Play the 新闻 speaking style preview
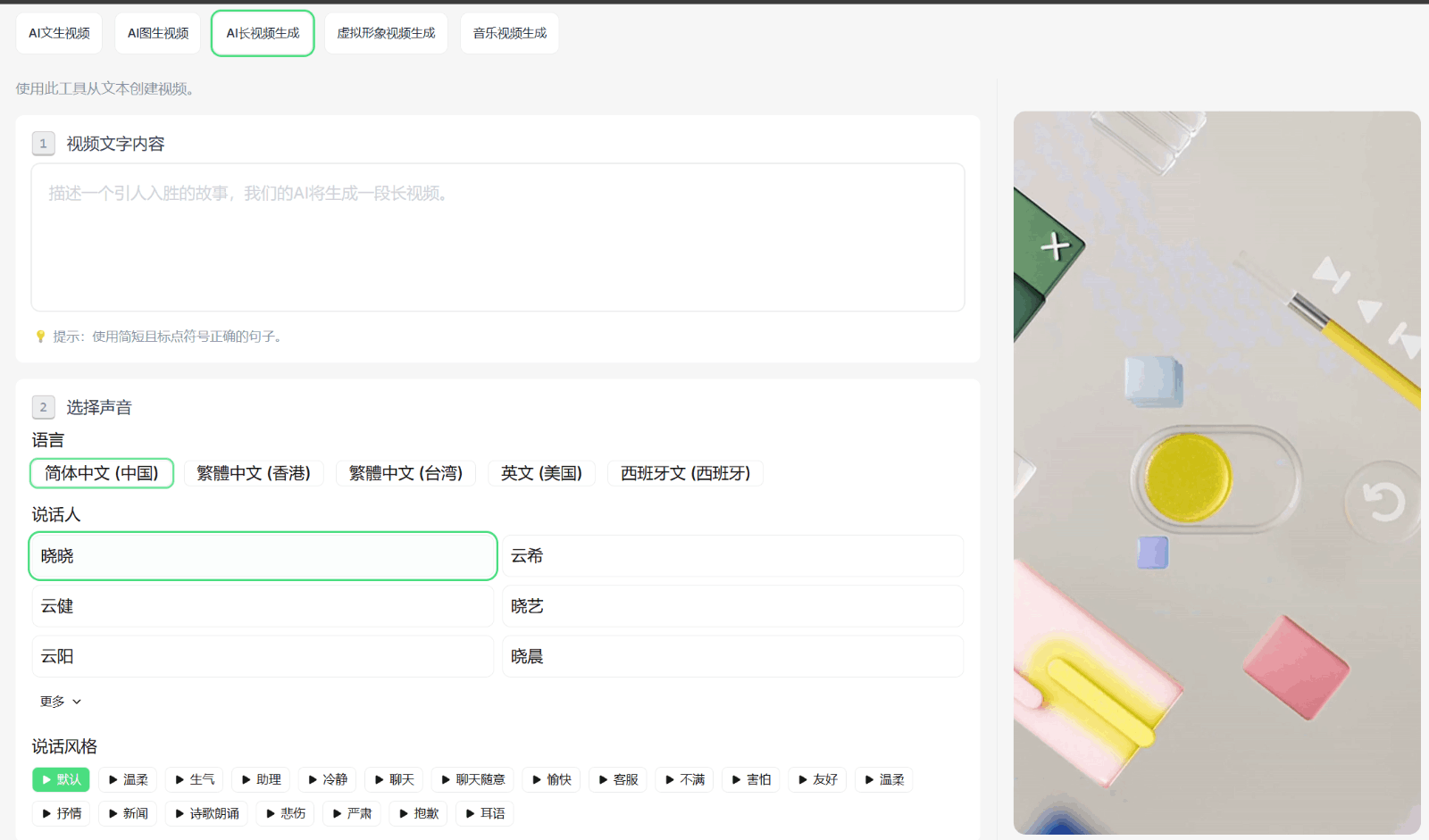The image size is (1429, 840). coord(127,813)
